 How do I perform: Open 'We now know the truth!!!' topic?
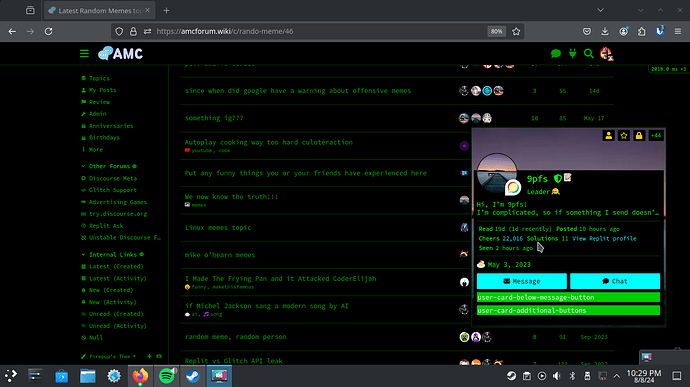(231, 197)
